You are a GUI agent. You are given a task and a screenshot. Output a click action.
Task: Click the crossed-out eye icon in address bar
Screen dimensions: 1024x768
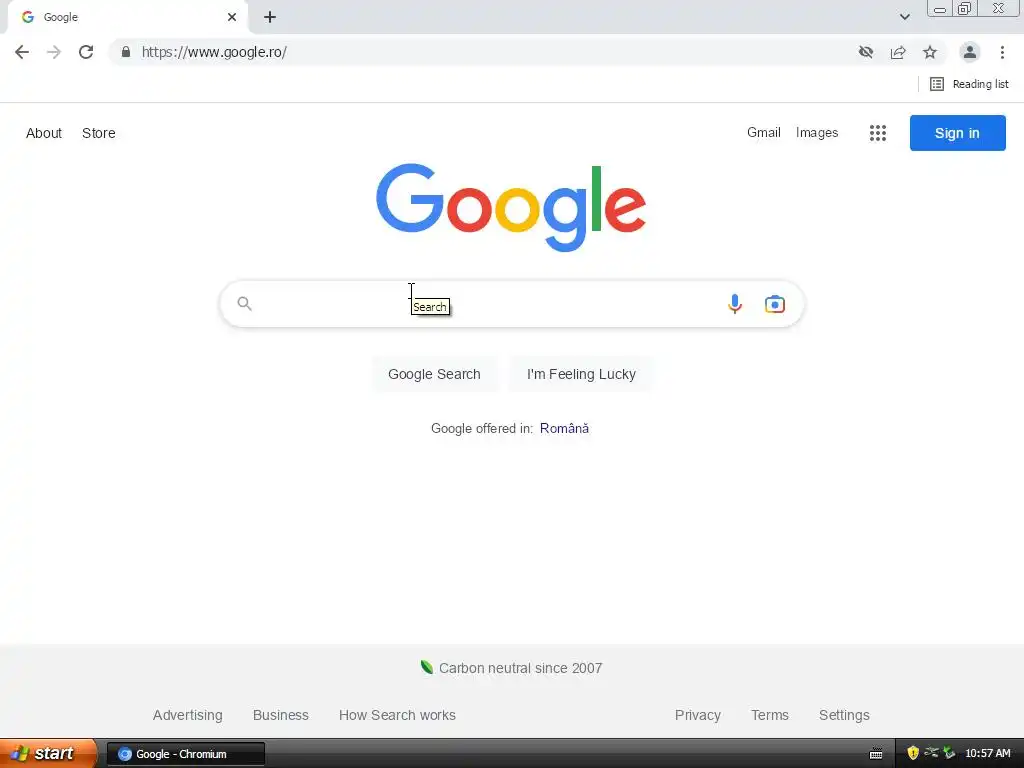point(866,52)
